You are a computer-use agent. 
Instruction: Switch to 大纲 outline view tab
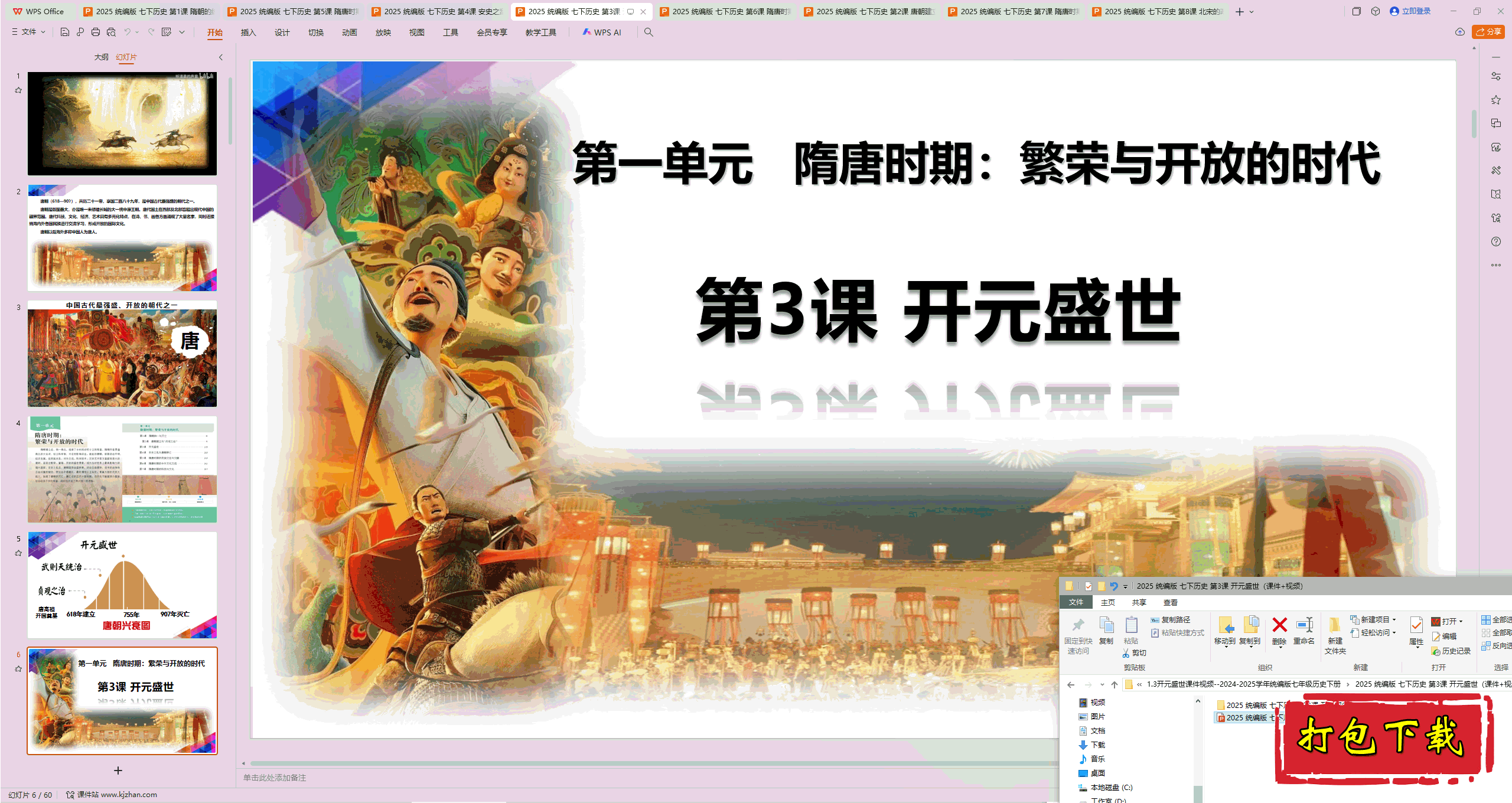click(x=102, y=57)
